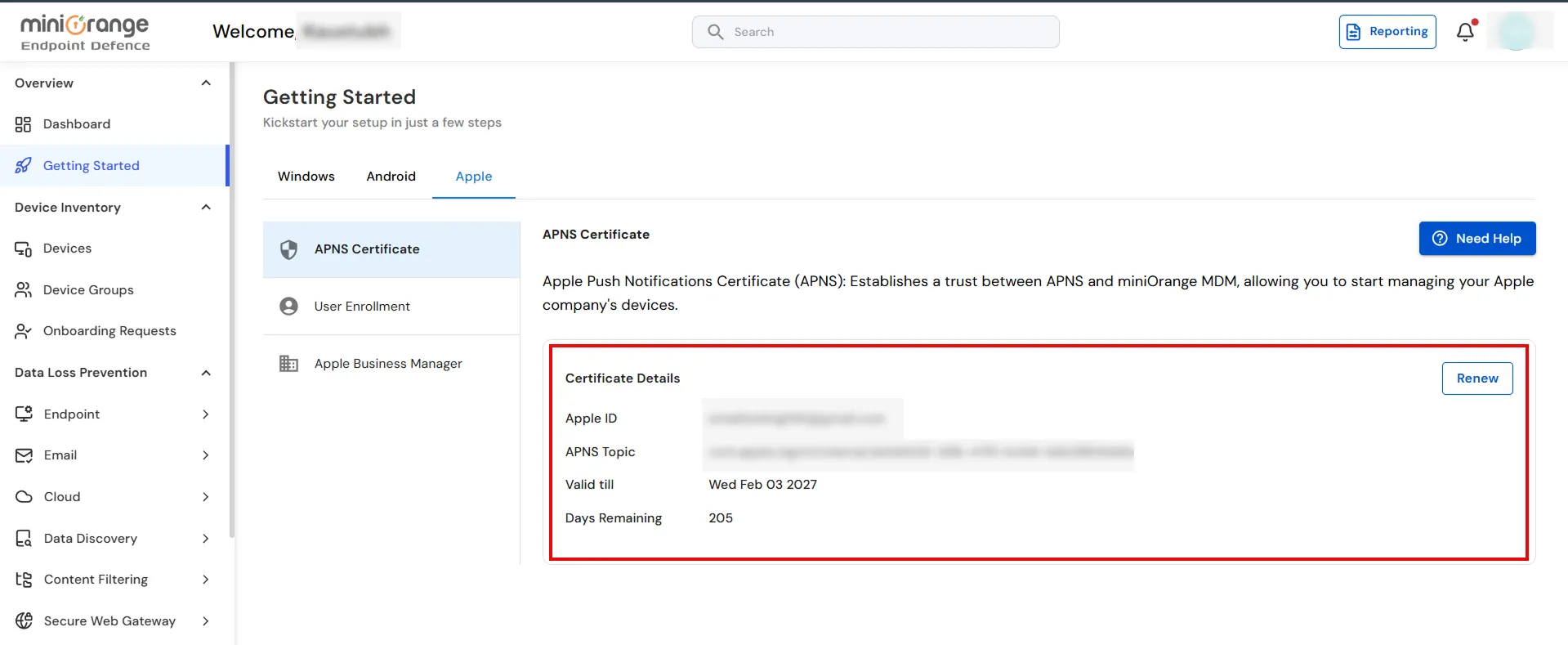This screenshot has height=645, width=1568.
Task: Click the miniOrange Endpoint Defence logo
Action: [85, 33]
